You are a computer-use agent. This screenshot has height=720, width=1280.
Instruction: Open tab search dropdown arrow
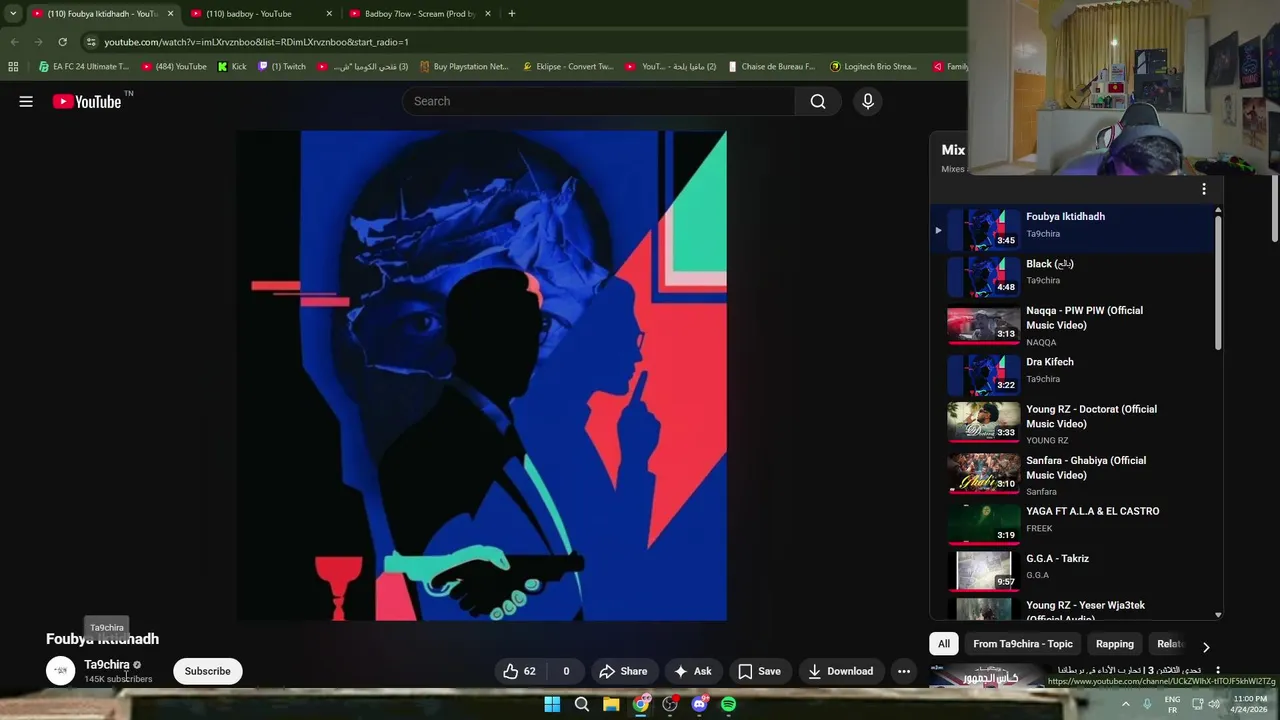[x=13, y=14]
